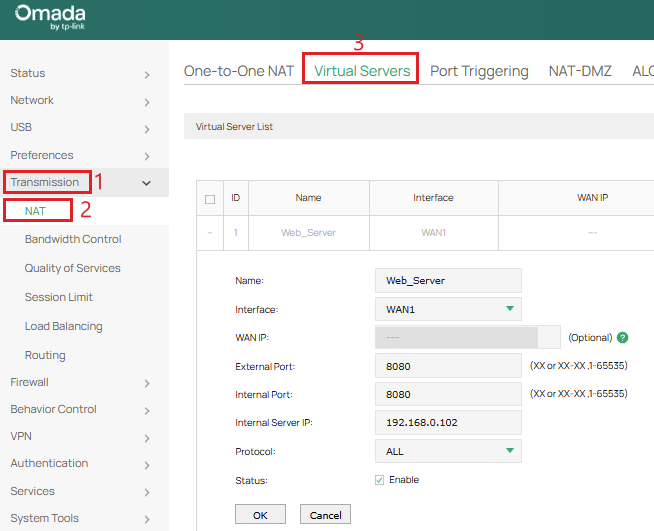Image resolution: width=654 pixels, height=531 pixels.
Task: Open Quality of Services submenu item
Action: [x=73, y=268]
